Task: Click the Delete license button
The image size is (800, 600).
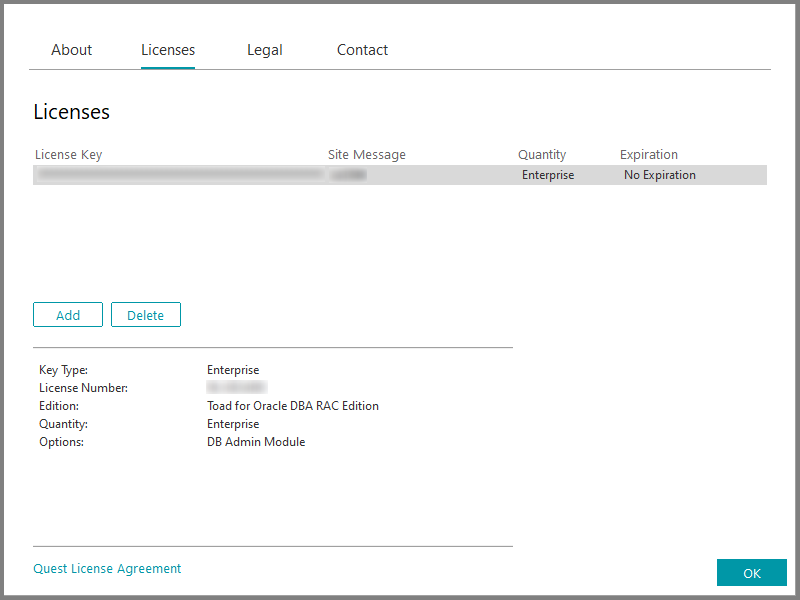Action: pyautogui.click(x=146, y=315)
